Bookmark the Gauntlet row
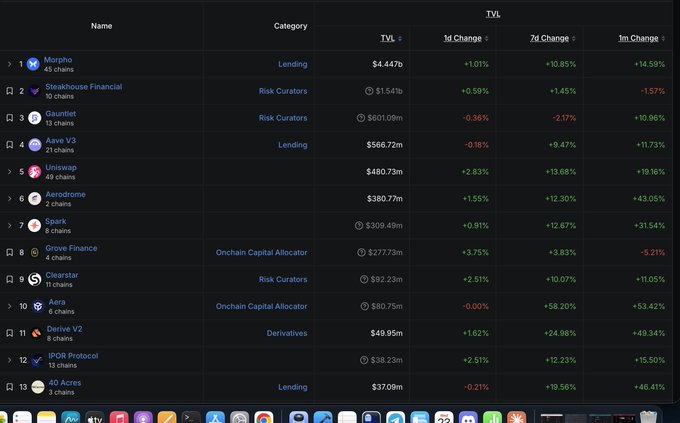 10,118
